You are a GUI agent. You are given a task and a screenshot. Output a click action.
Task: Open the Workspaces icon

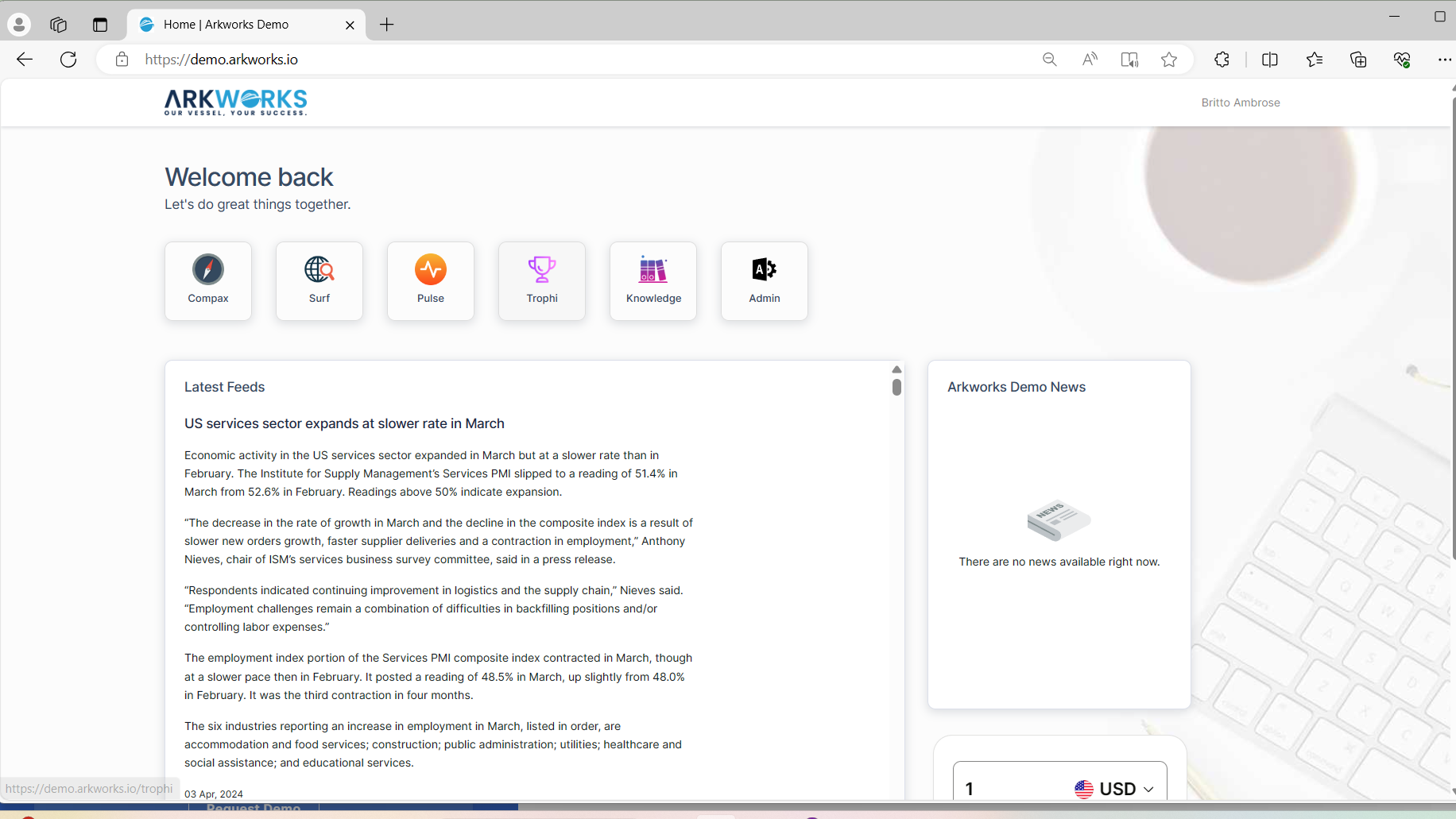coord(58,25)
